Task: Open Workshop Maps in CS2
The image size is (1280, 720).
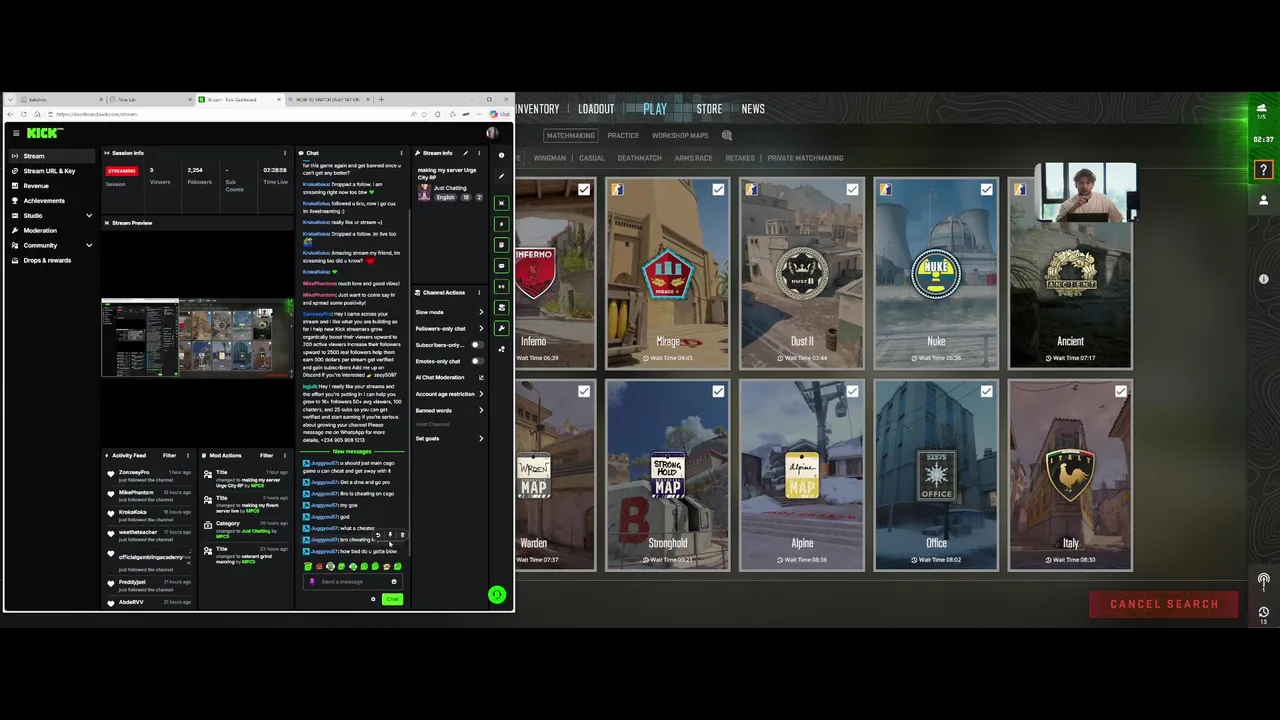Action: tap(680, 136)
